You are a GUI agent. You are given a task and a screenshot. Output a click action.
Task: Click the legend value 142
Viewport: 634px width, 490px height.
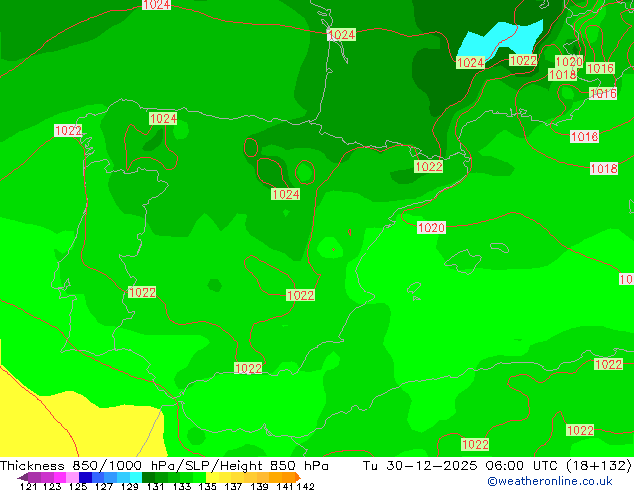click(305, 486)
